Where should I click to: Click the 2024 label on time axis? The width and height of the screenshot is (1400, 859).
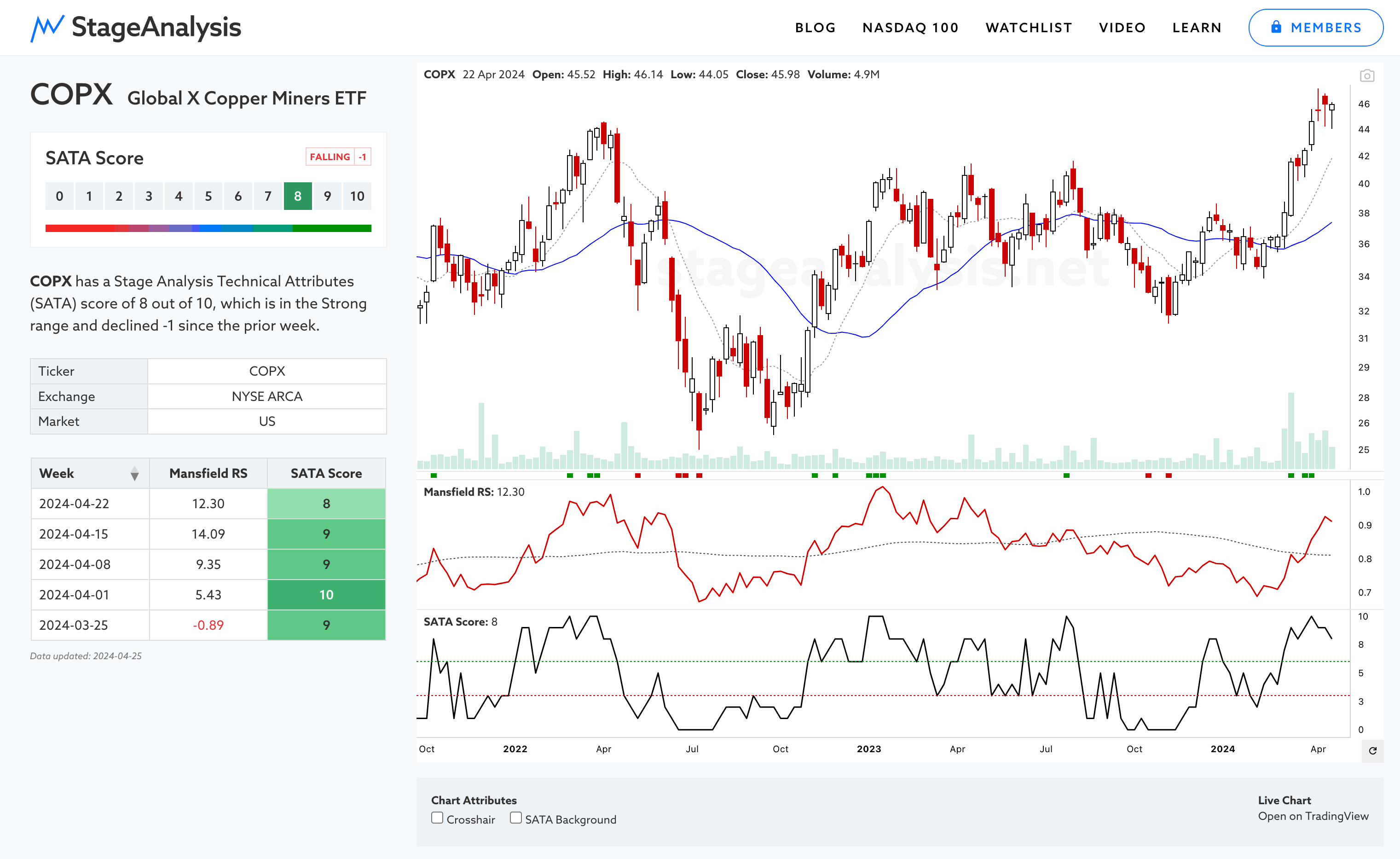[x=1223, y=749]
